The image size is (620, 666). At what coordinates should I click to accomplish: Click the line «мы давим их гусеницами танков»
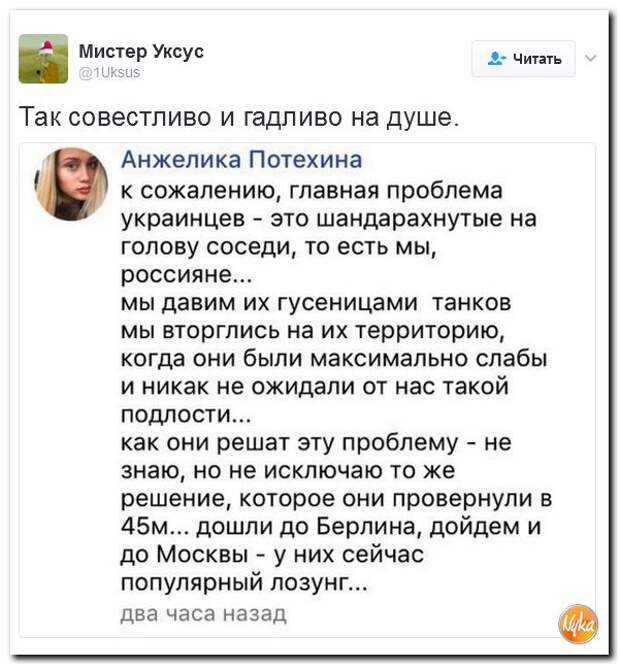316,302
